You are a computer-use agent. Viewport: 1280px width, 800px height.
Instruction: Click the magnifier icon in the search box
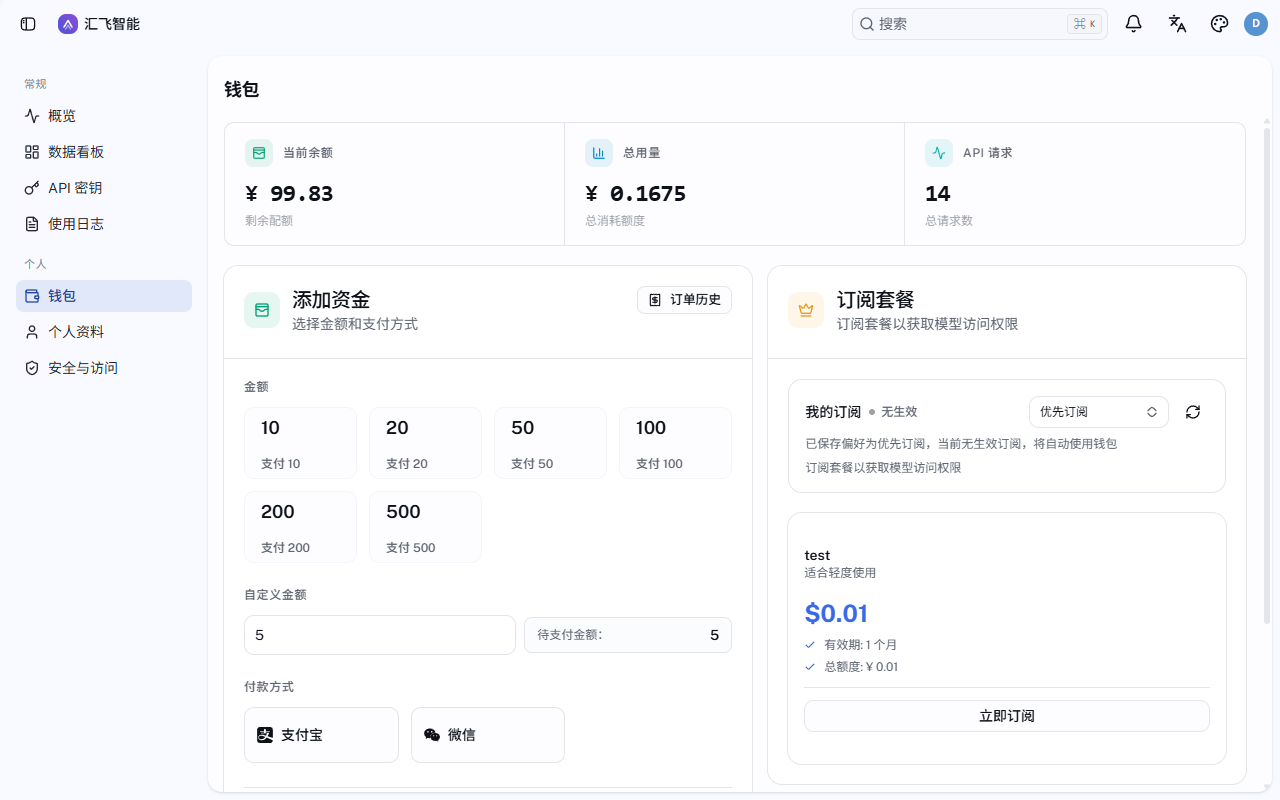(x=867, y=24)
